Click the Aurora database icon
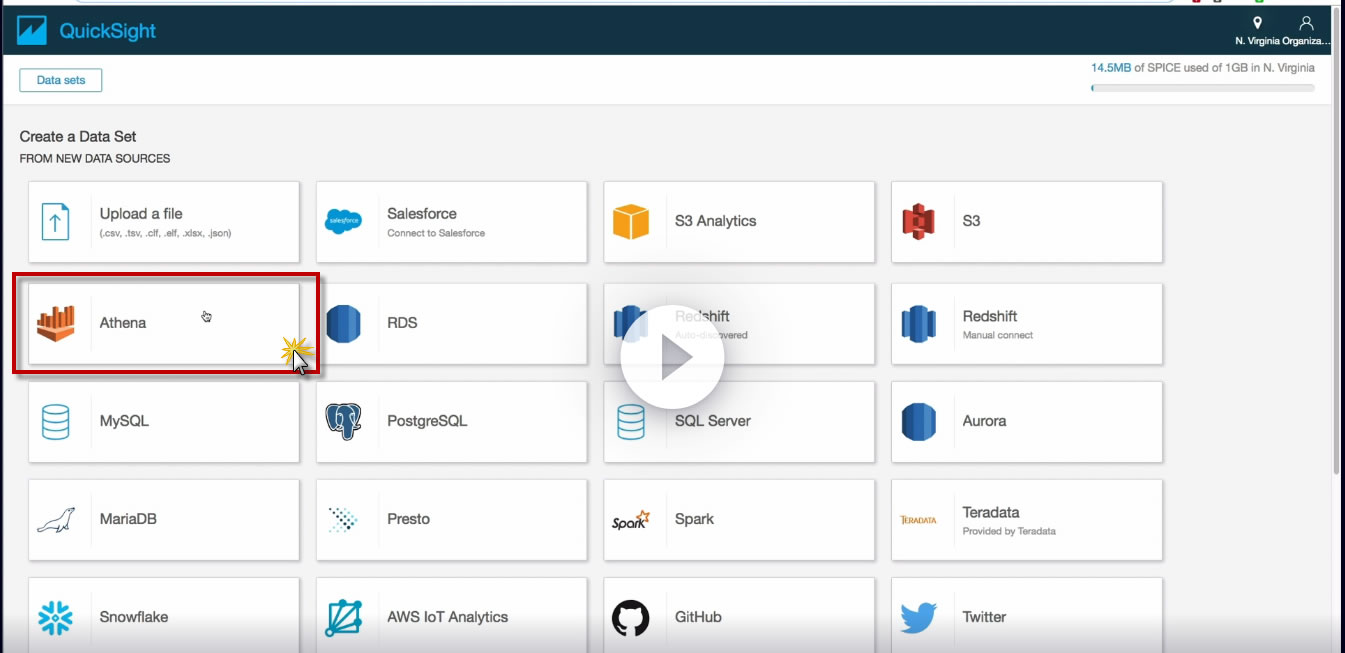The width and height of the screenshot is (1345, 653). pyautogui.click(x=918, y=421)
